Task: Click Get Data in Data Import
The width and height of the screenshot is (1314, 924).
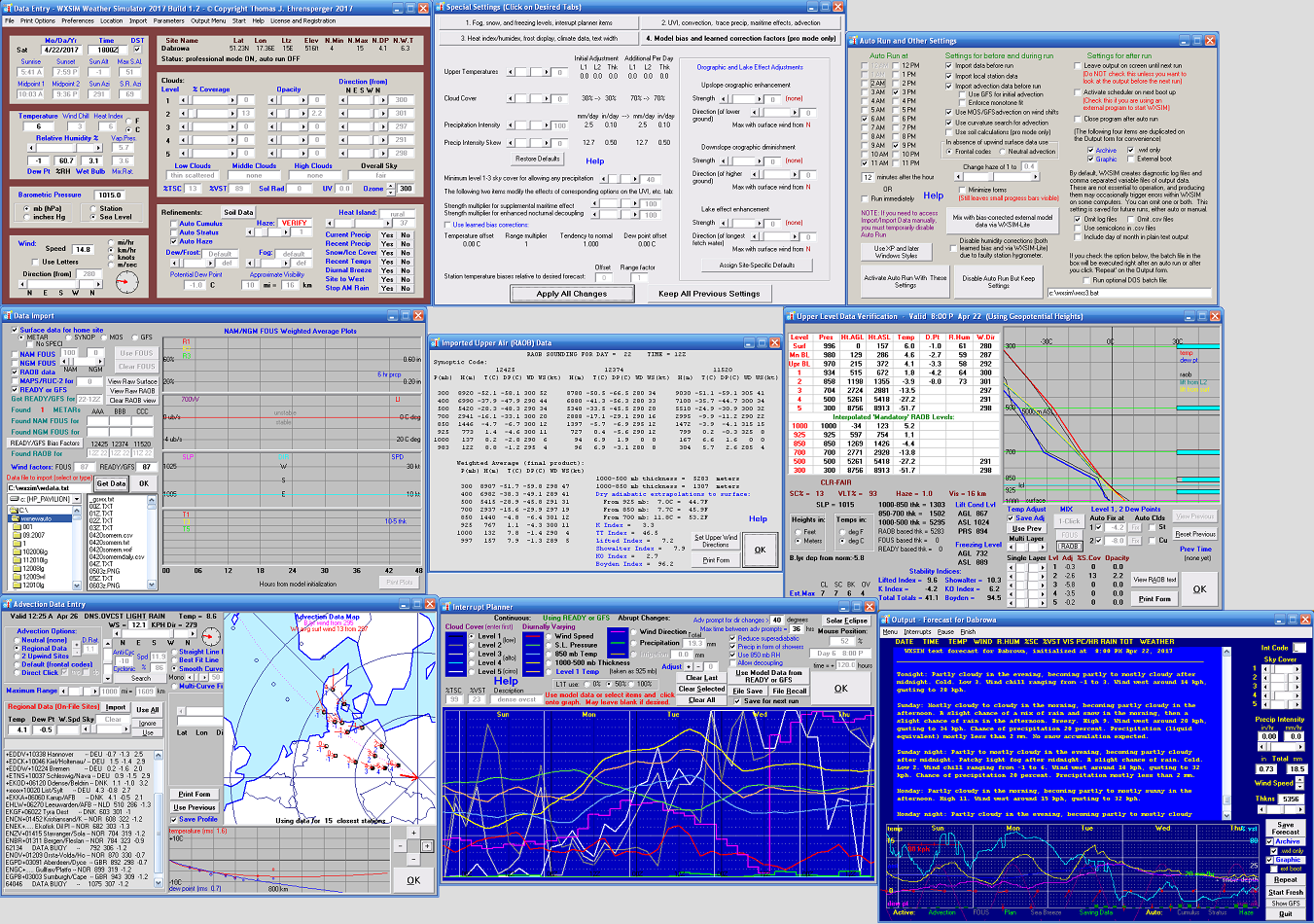Action: 111,483
